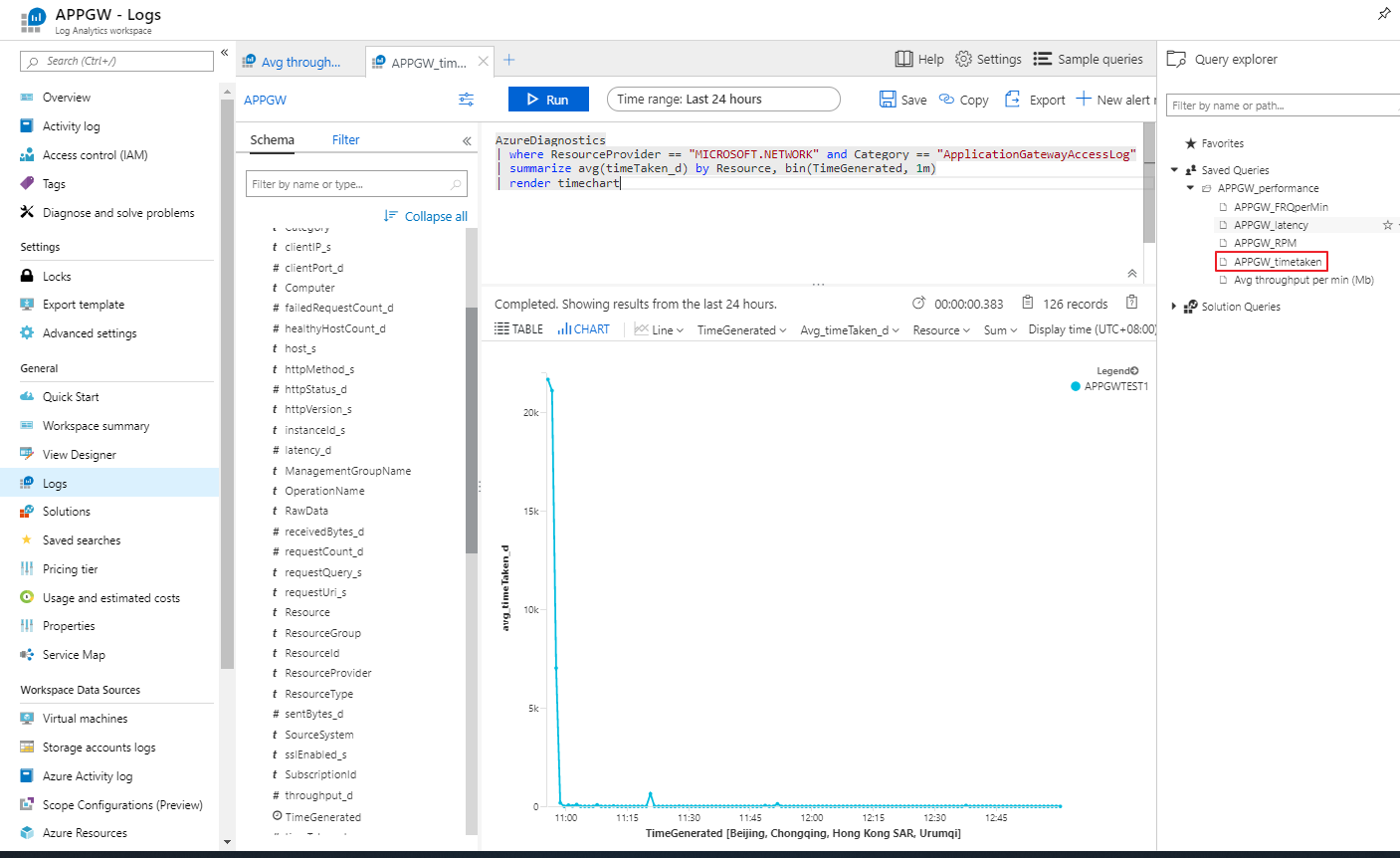The height and width of the screenshot is (858, 1400).
Task: Click the Export icon
Action: tap(1013, 100)
